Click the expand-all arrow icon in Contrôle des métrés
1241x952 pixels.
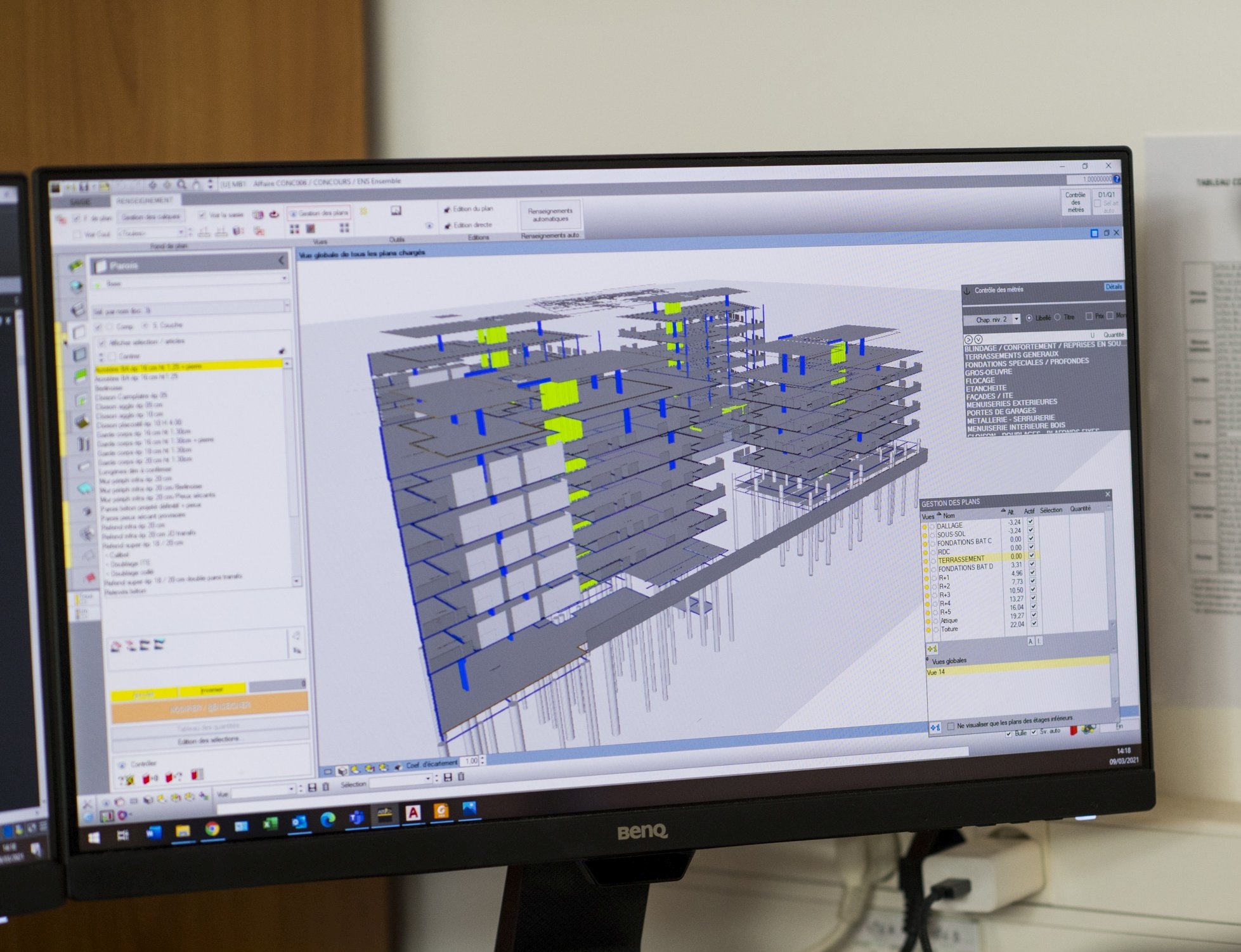point(978,340)
